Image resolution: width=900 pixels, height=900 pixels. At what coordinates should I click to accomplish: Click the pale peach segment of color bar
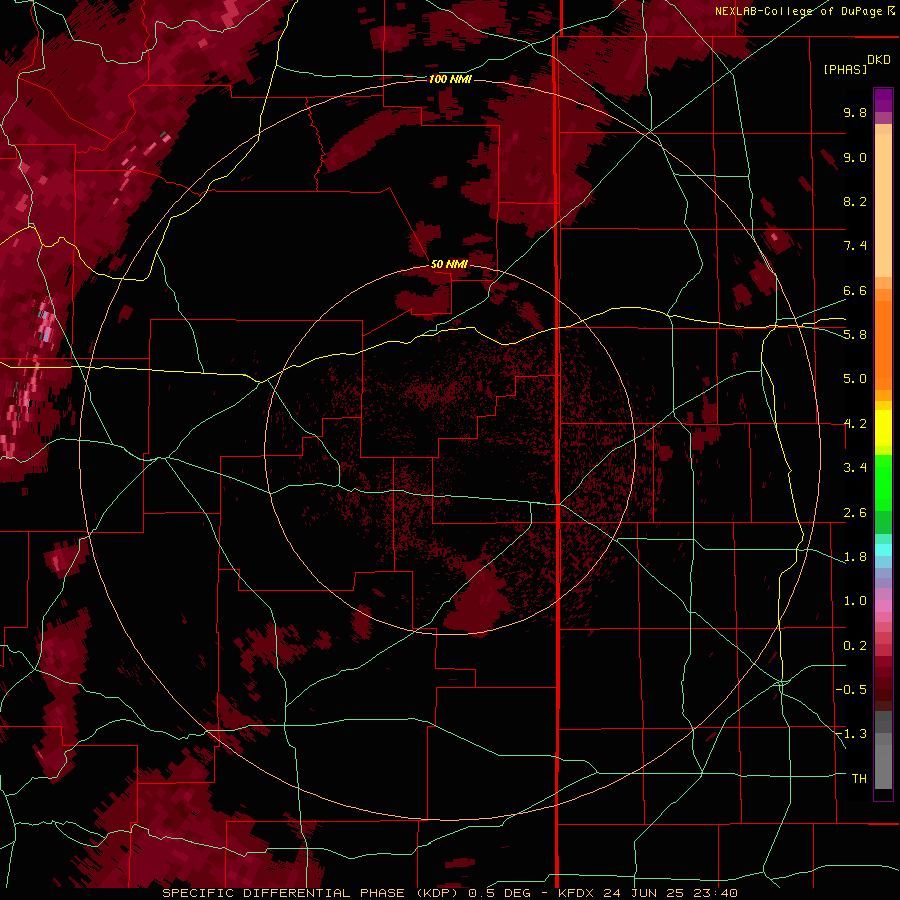click(x=883, y=207)
